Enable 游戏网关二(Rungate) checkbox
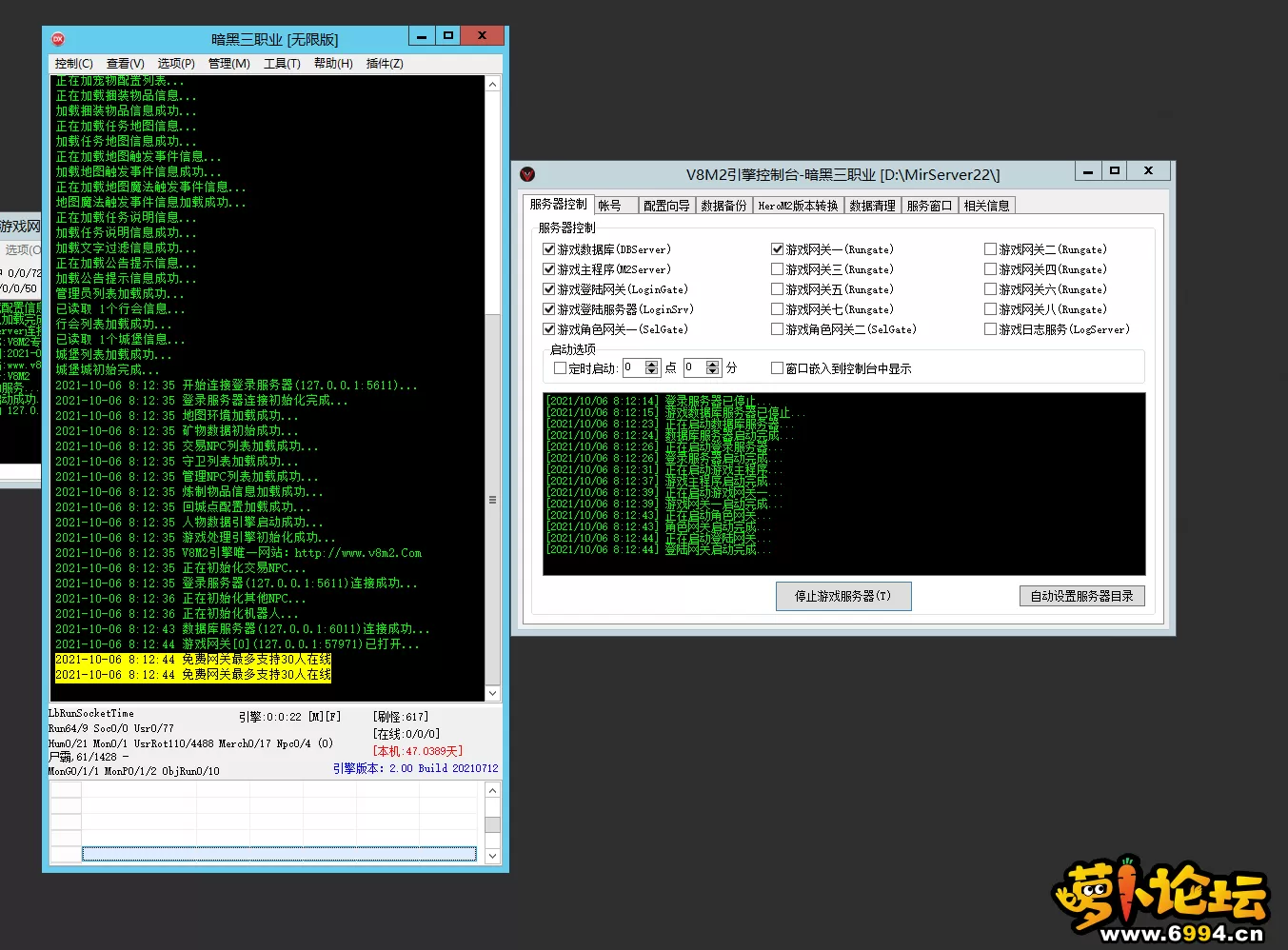The width and height of the screenshot is (1288, 950). click(x=991, y=249)
